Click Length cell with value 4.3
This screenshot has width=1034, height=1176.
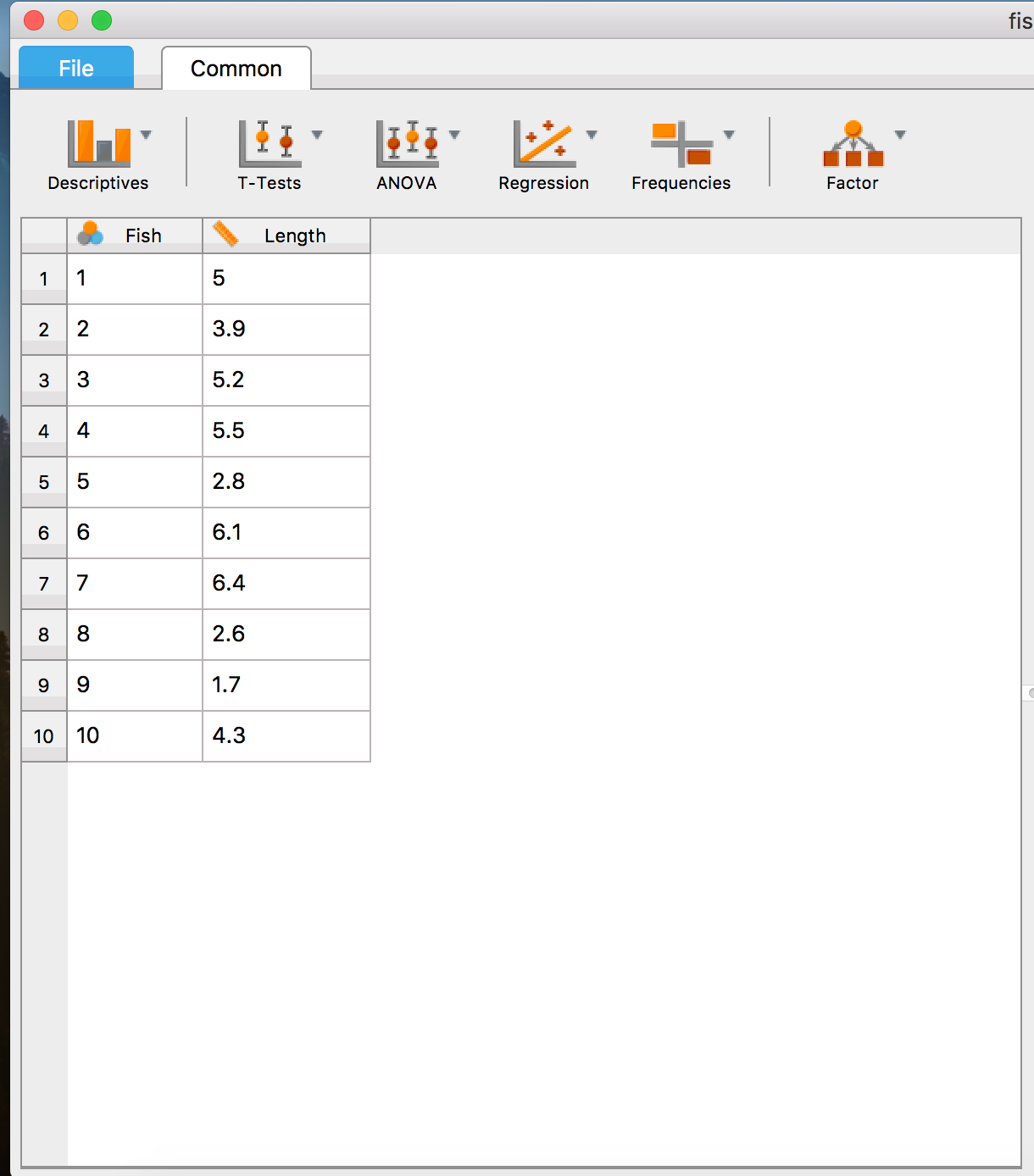(x=286, y=736)
